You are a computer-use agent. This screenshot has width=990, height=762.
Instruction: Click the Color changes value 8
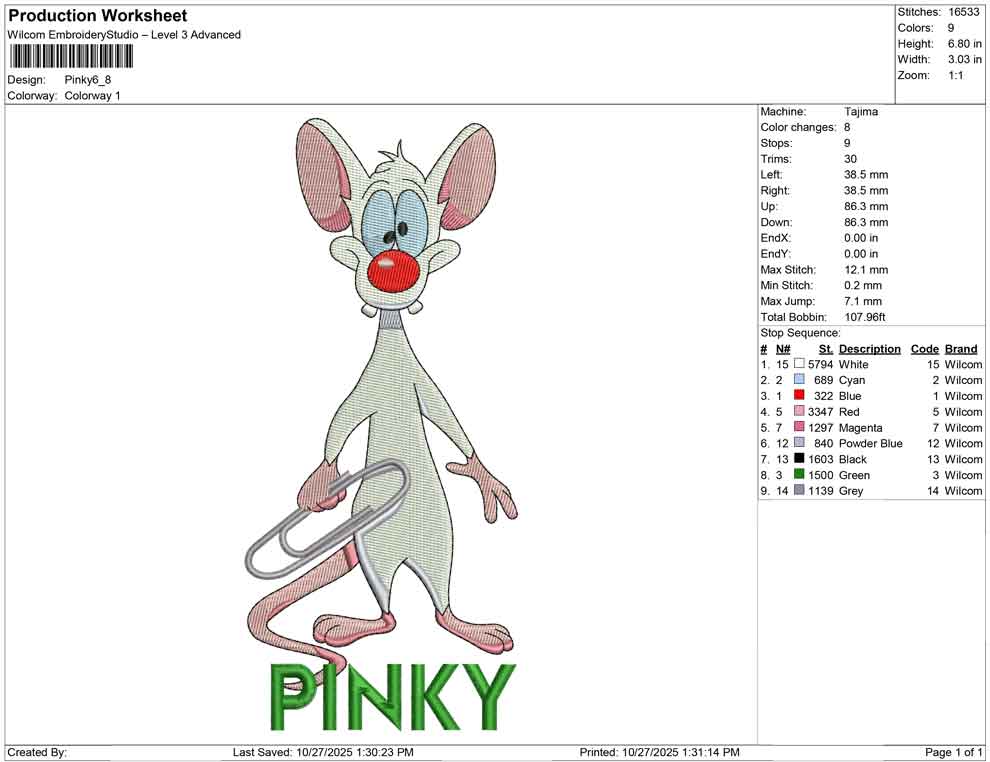[x=847, y=128]
